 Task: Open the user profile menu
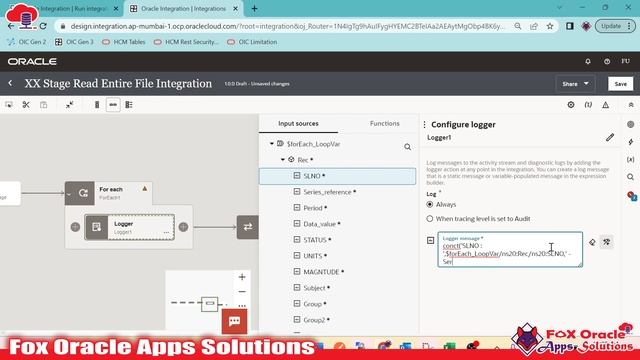coord(625,61)
